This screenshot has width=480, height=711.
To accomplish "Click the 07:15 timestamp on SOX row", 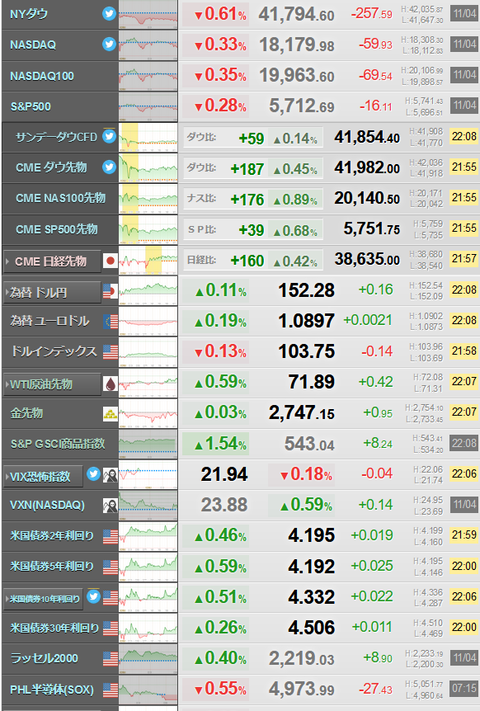I will click(464, 688).
